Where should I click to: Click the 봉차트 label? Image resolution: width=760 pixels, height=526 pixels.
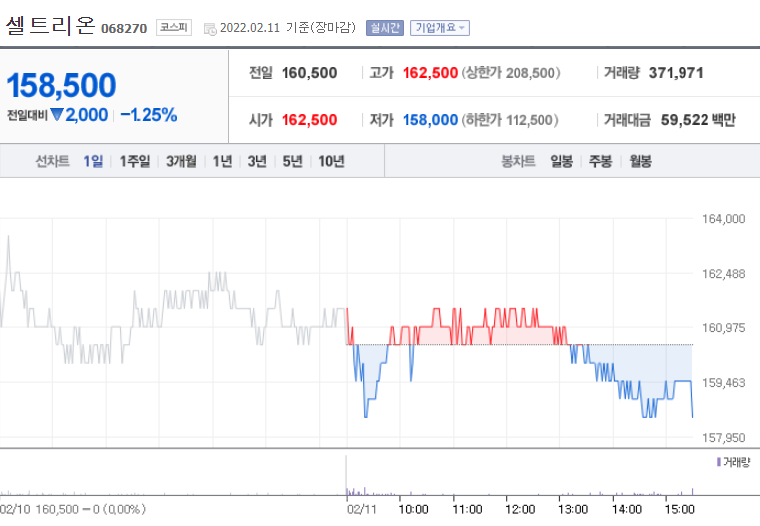518,161
